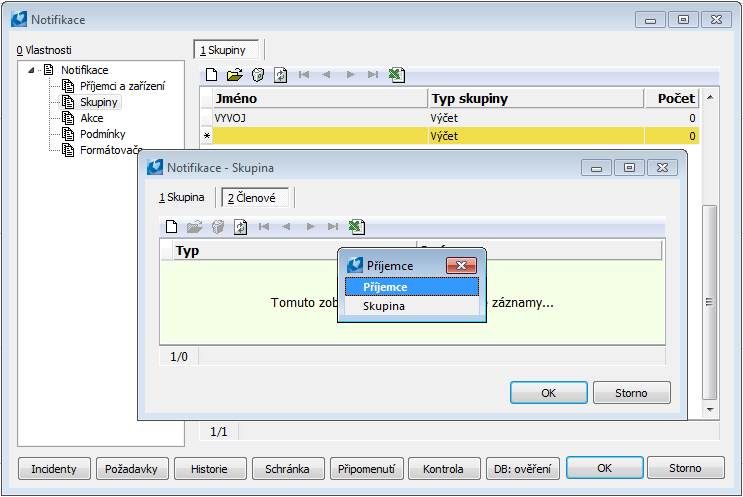This screenshot has width=743, height=497.
Task: Open the 1 Skupiny tab
Action: click(226, 50)
